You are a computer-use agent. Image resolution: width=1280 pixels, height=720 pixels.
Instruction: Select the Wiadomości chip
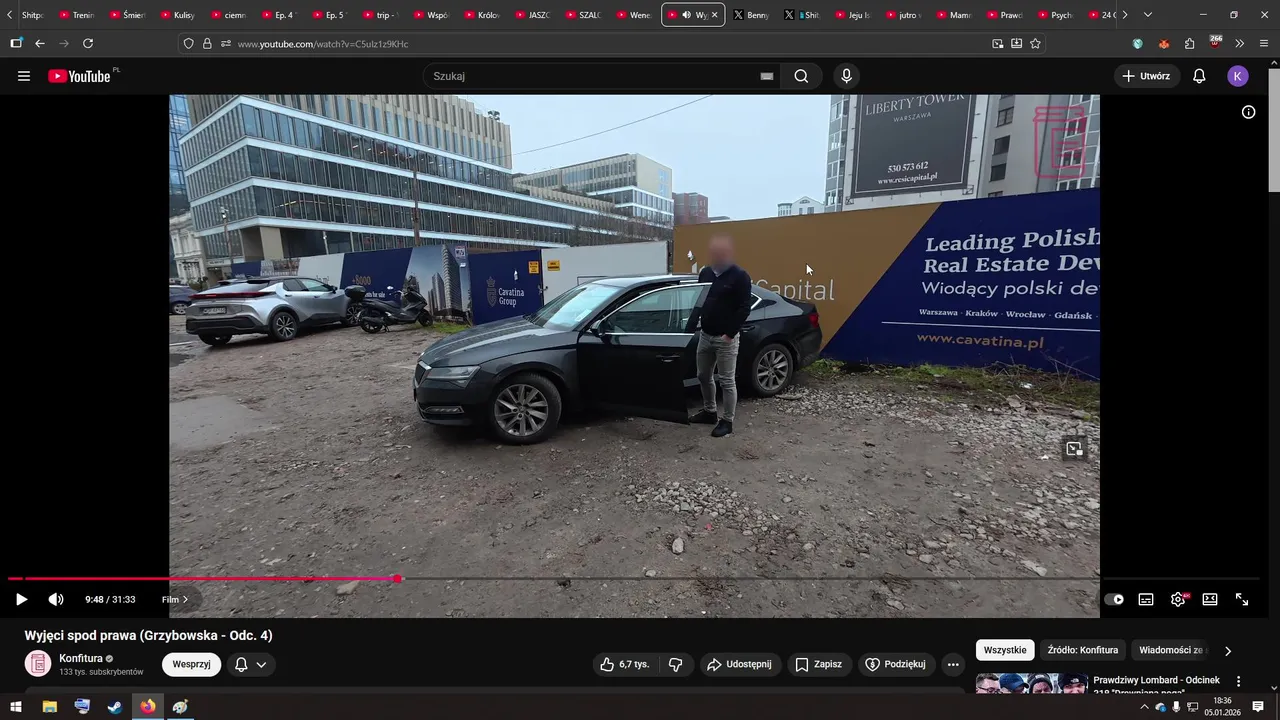pos(1170,650)
